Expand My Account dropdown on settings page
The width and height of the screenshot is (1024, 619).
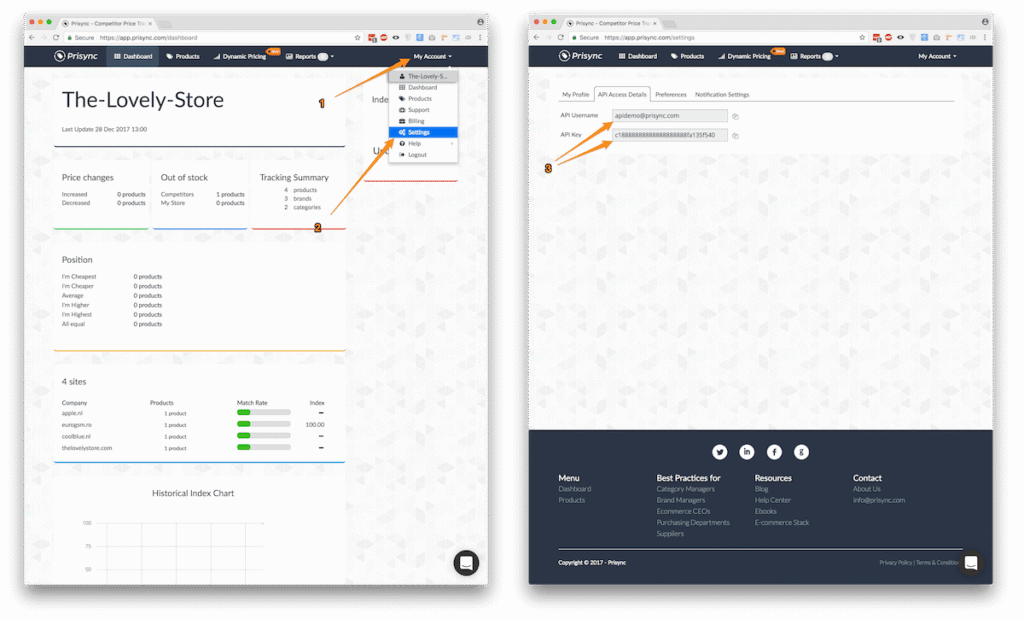tap(937, 56)
